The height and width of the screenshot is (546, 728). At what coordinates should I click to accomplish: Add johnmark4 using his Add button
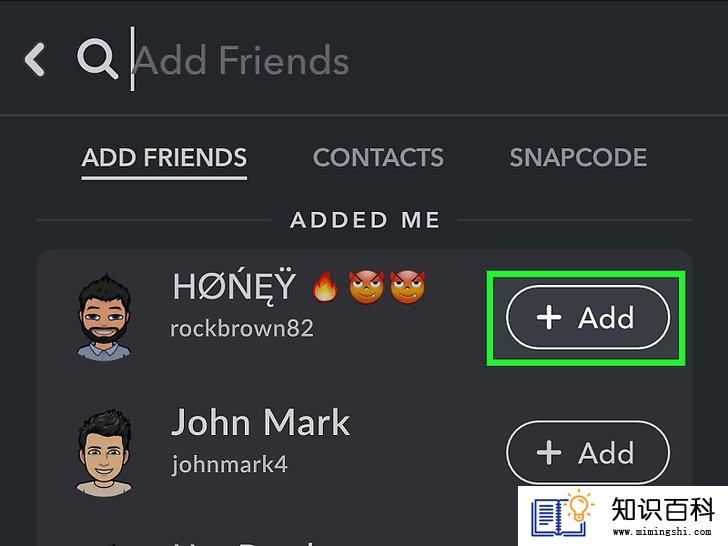587,453
